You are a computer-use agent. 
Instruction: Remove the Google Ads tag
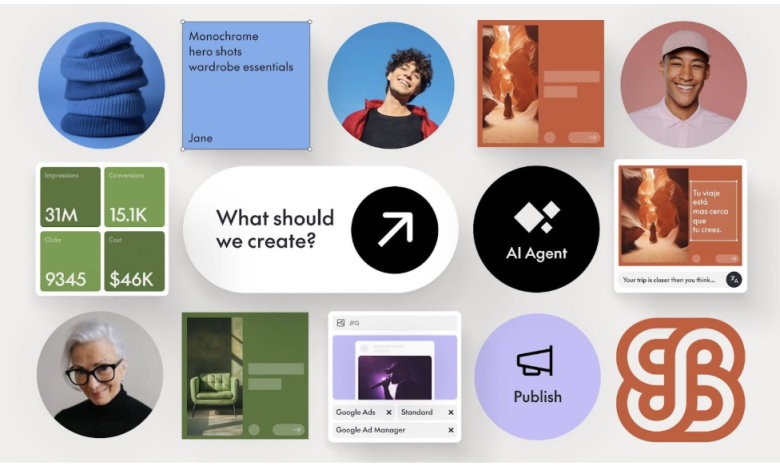tap(389, 412)
